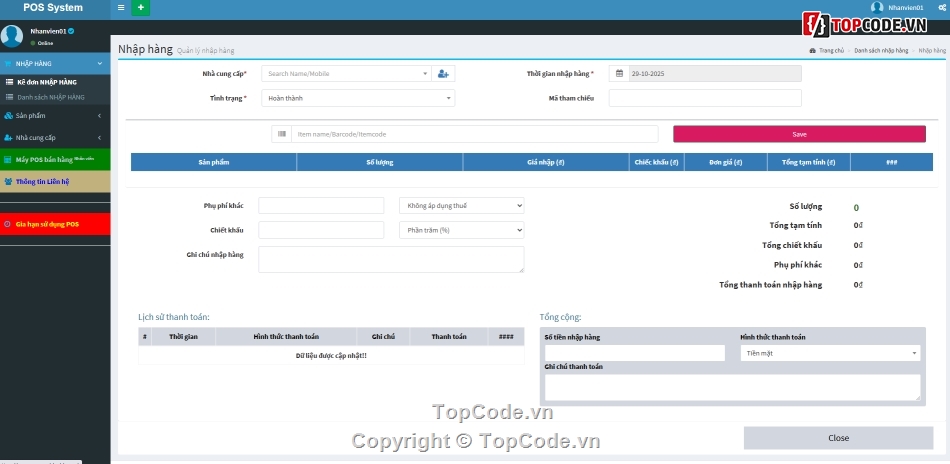950x464 pixels.
Task: Click the red Save button
Action: [x=799, y=134]
